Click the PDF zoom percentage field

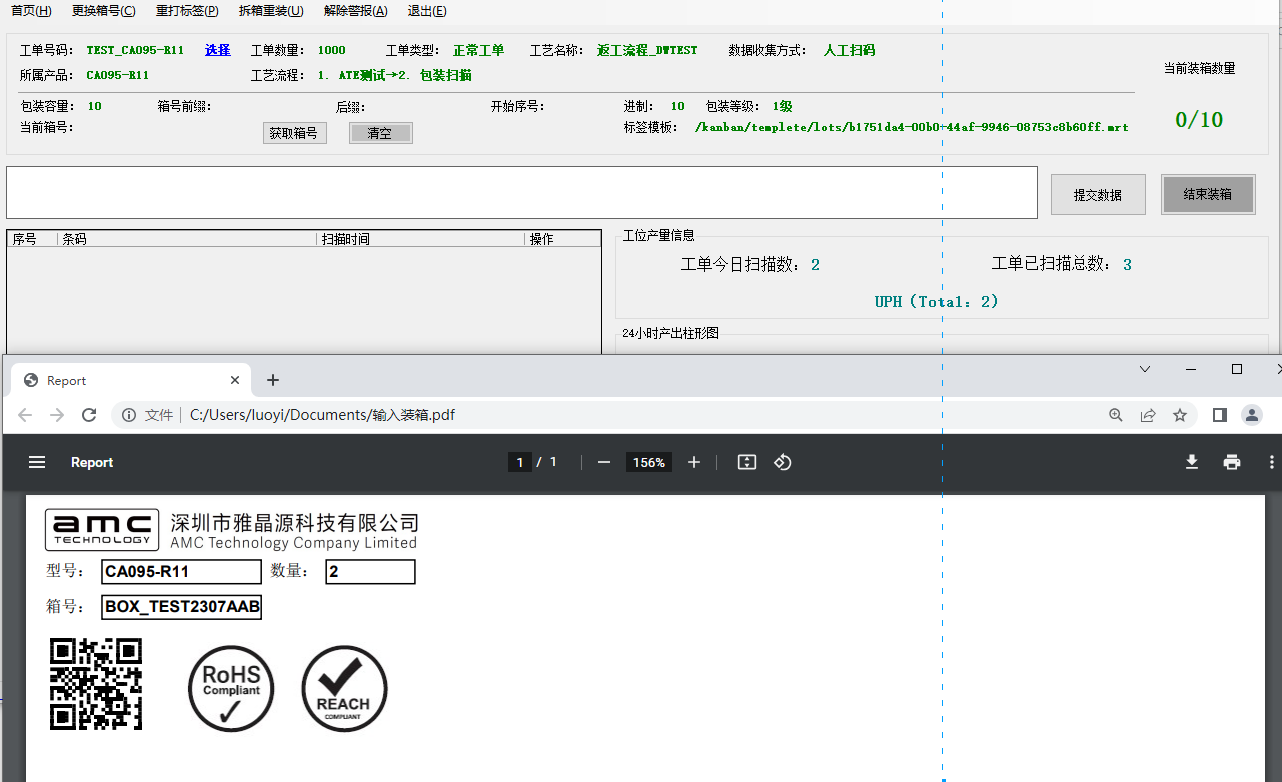click(648, 462)
